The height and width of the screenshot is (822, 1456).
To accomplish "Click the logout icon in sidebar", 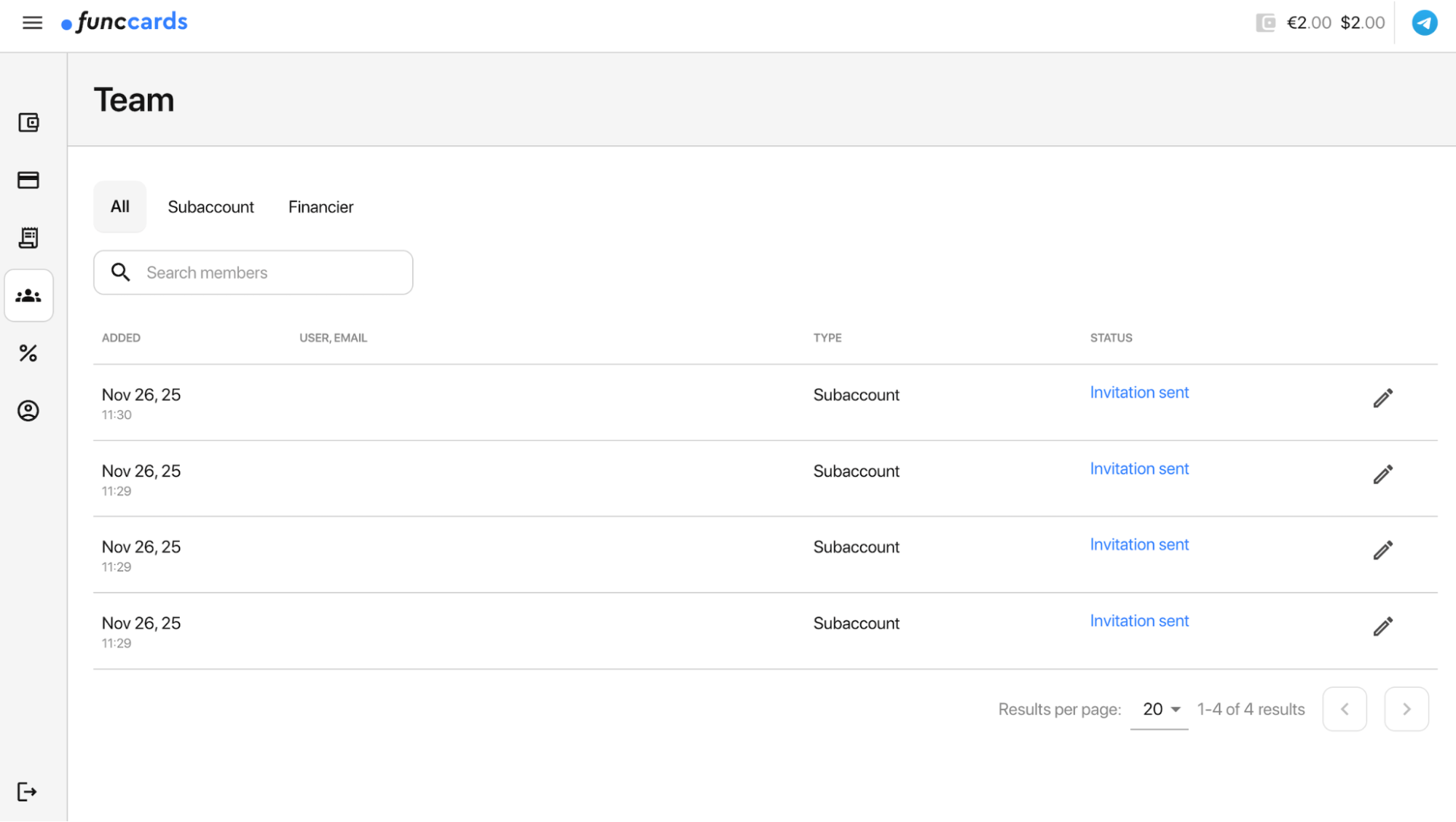I will [x=27, y=791].
